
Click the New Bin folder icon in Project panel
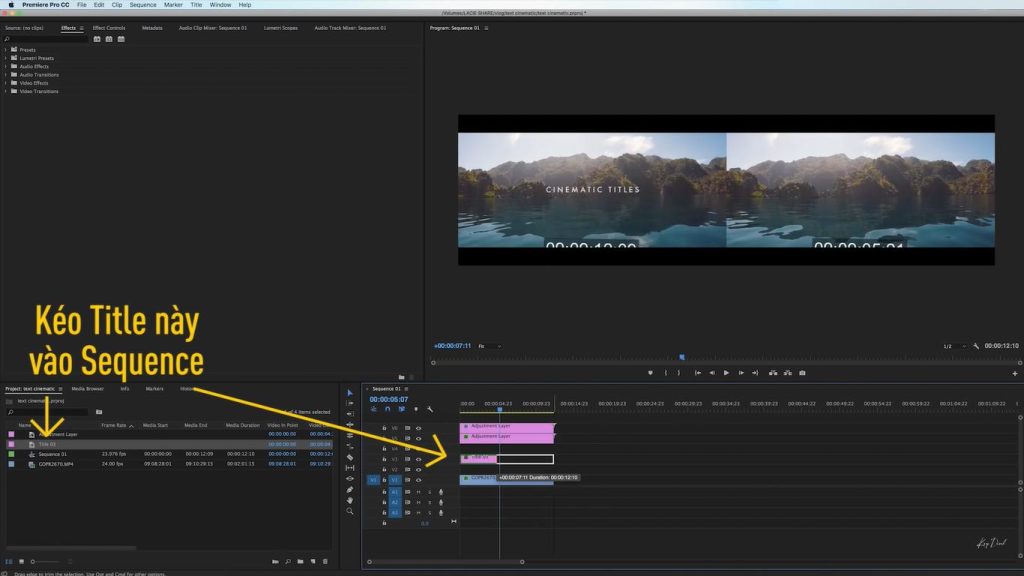300,561
